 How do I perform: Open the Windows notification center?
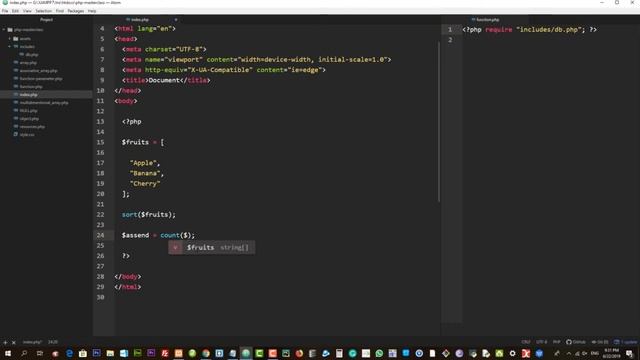coord(630,353)
